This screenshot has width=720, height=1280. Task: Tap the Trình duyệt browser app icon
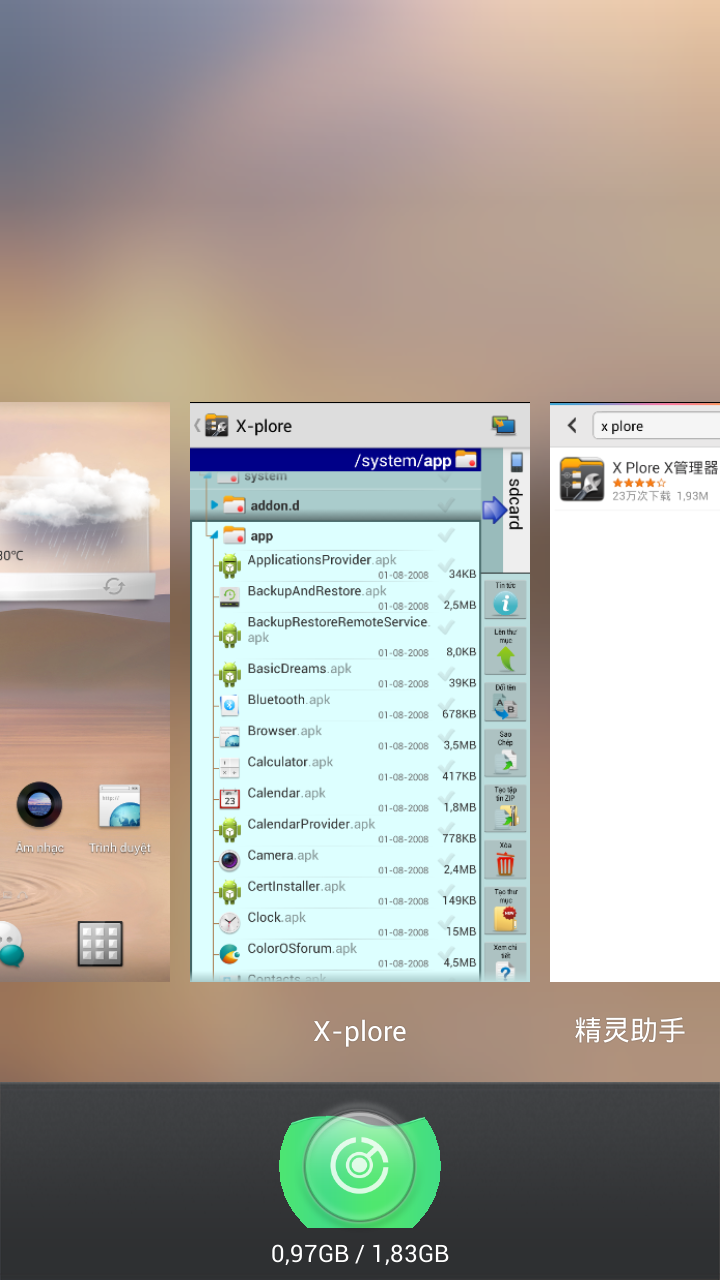119,806
